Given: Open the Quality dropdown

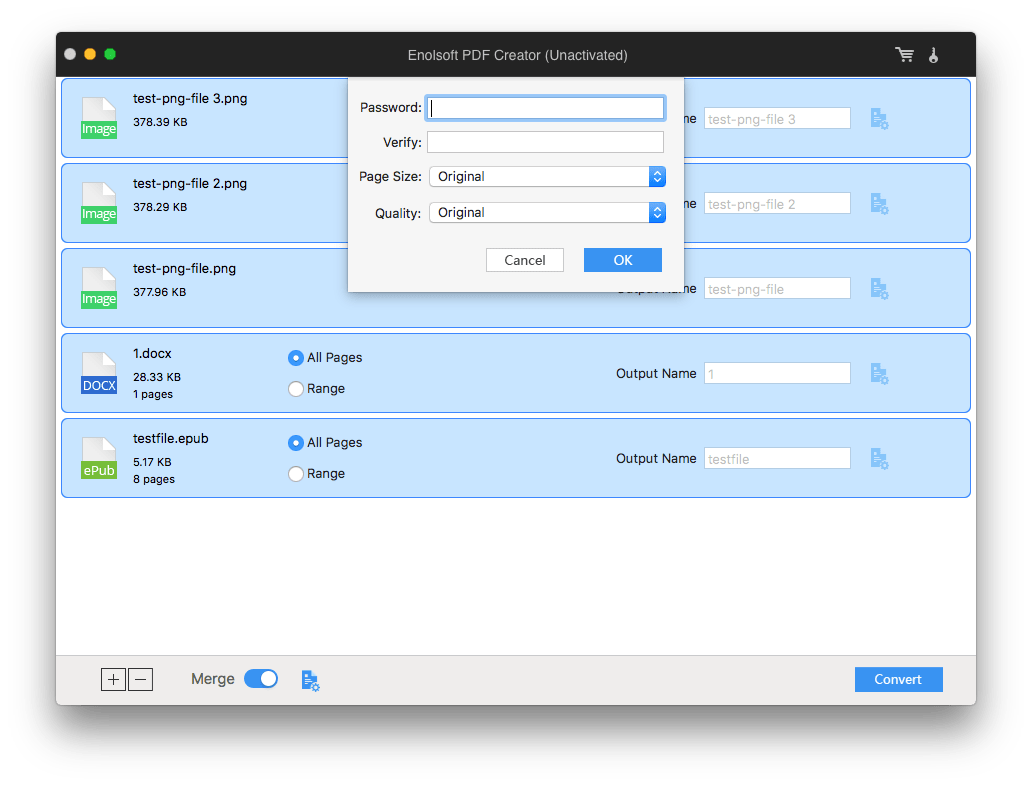Looking at the screenshot, I should 548,213.
